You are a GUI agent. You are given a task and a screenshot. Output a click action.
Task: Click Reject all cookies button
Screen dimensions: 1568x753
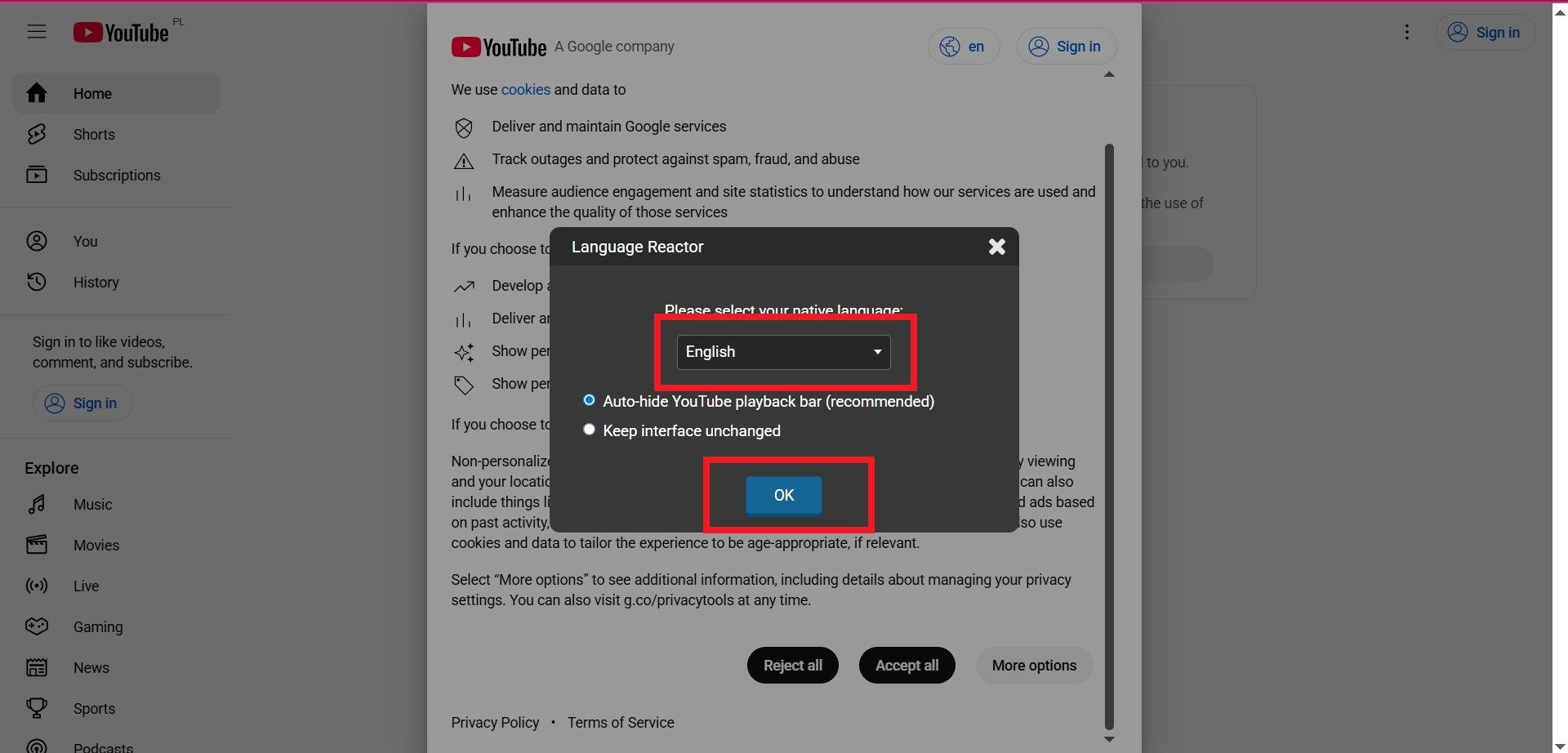[792, 666]
